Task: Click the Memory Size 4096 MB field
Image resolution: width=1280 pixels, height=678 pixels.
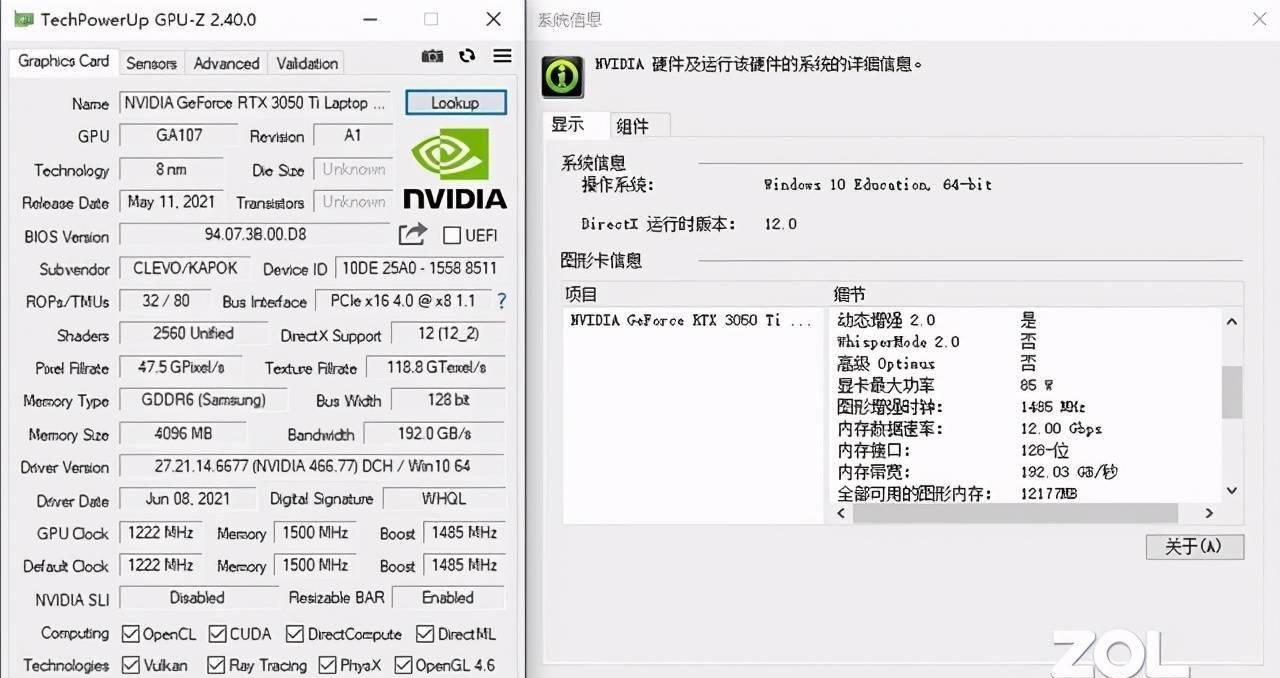Action: 183,434
